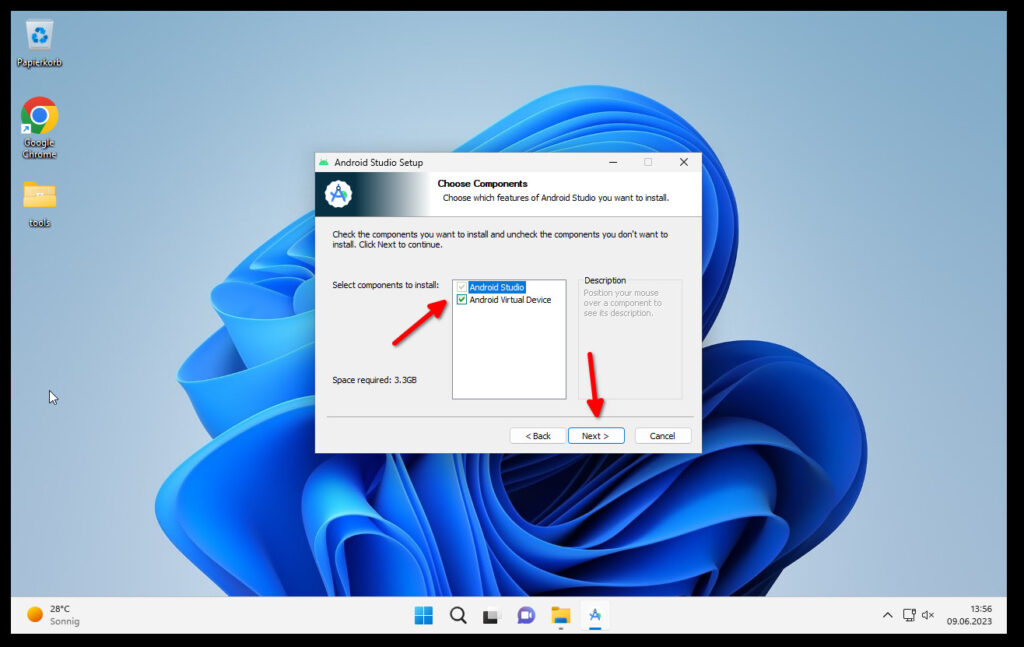1024x647 pixels.
Task: Open the tools folder on desktop
Action: [x=39, y=204]
